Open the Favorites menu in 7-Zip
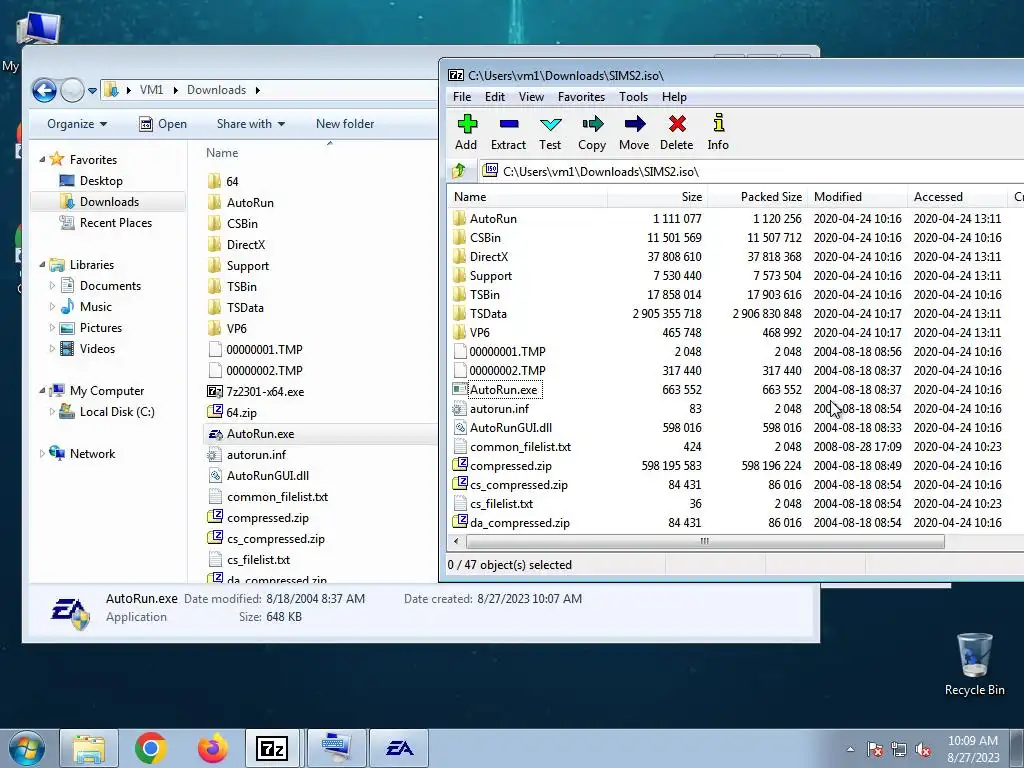 (x=581, y=97)
